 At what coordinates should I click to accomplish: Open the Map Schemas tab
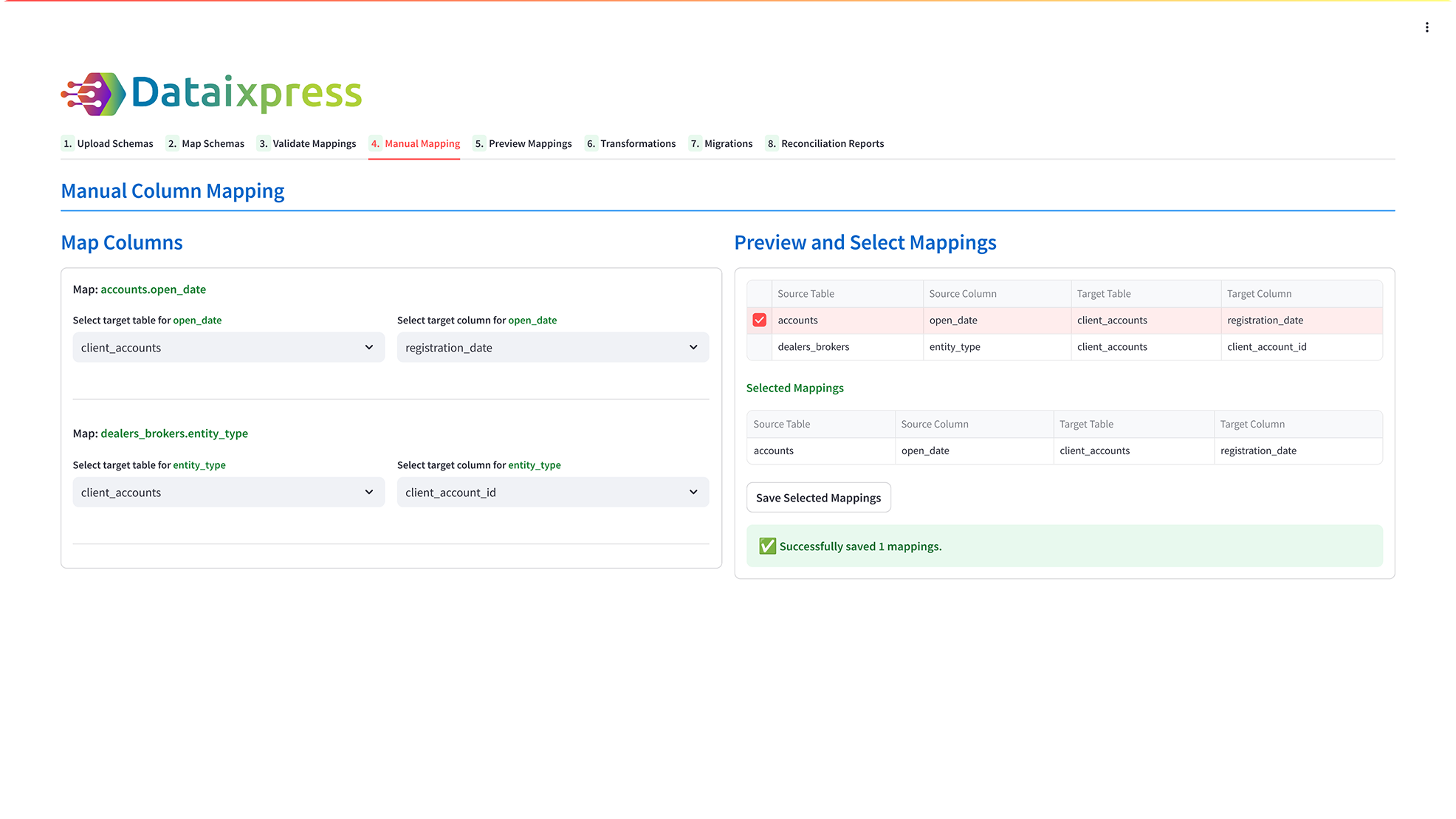[205, 143]
